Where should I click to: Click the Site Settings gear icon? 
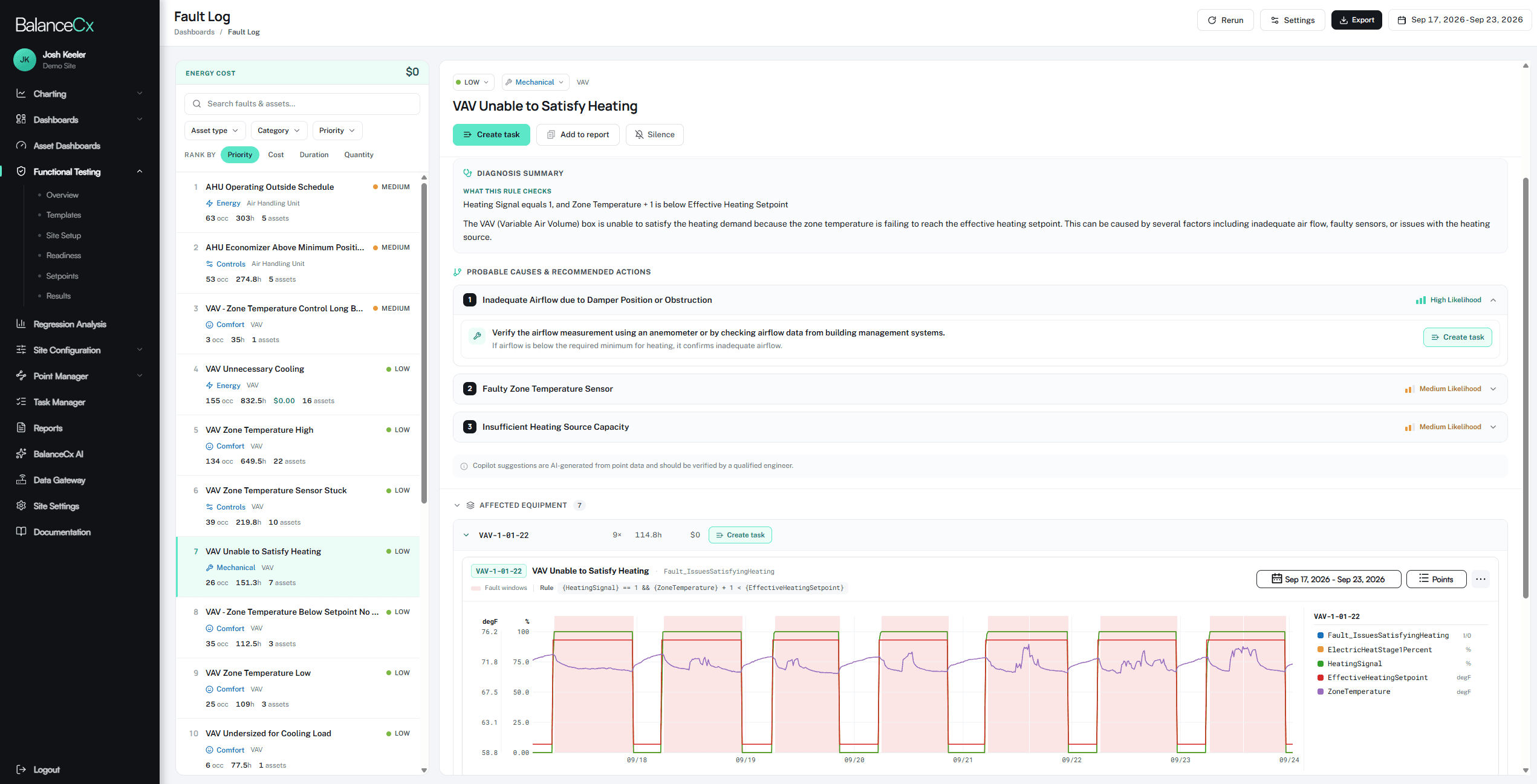21,506
